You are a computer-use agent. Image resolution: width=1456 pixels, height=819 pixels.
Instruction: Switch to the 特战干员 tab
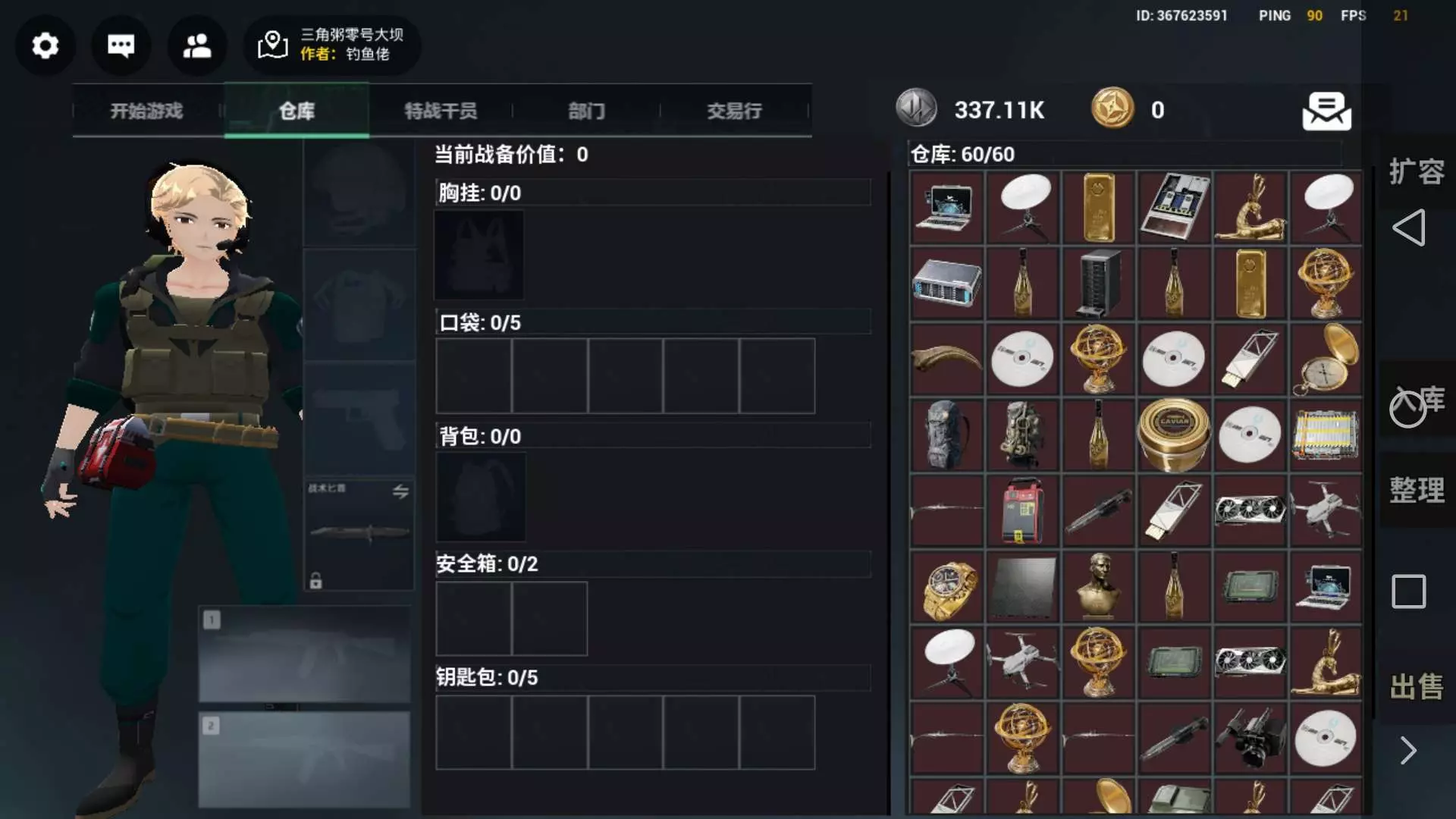point(441,111)
